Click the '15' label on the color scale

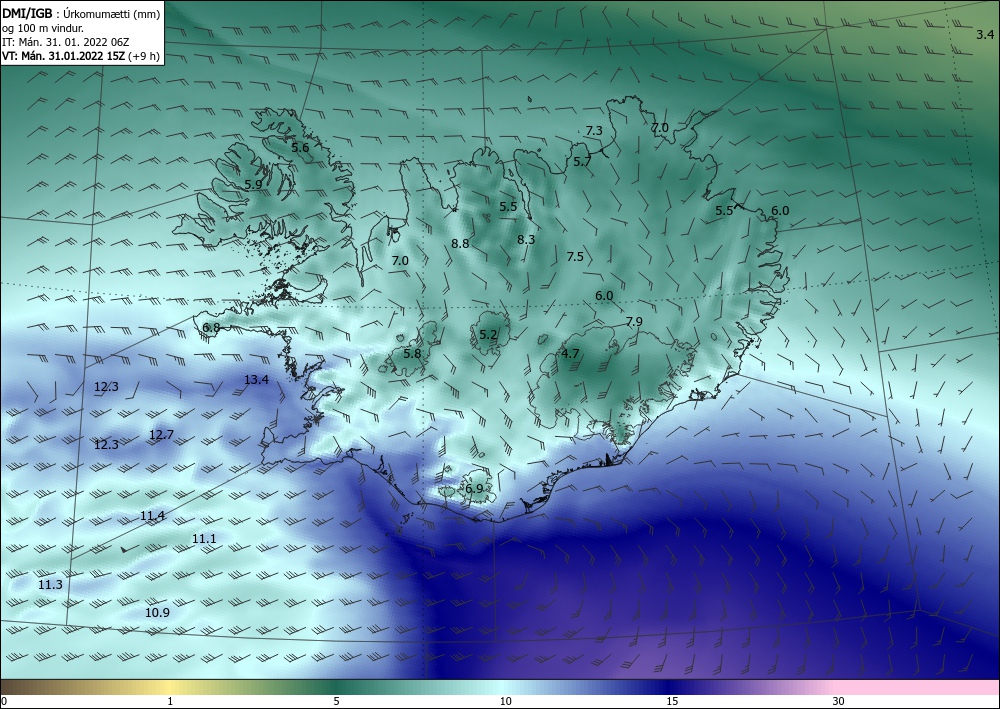[672, 702]
